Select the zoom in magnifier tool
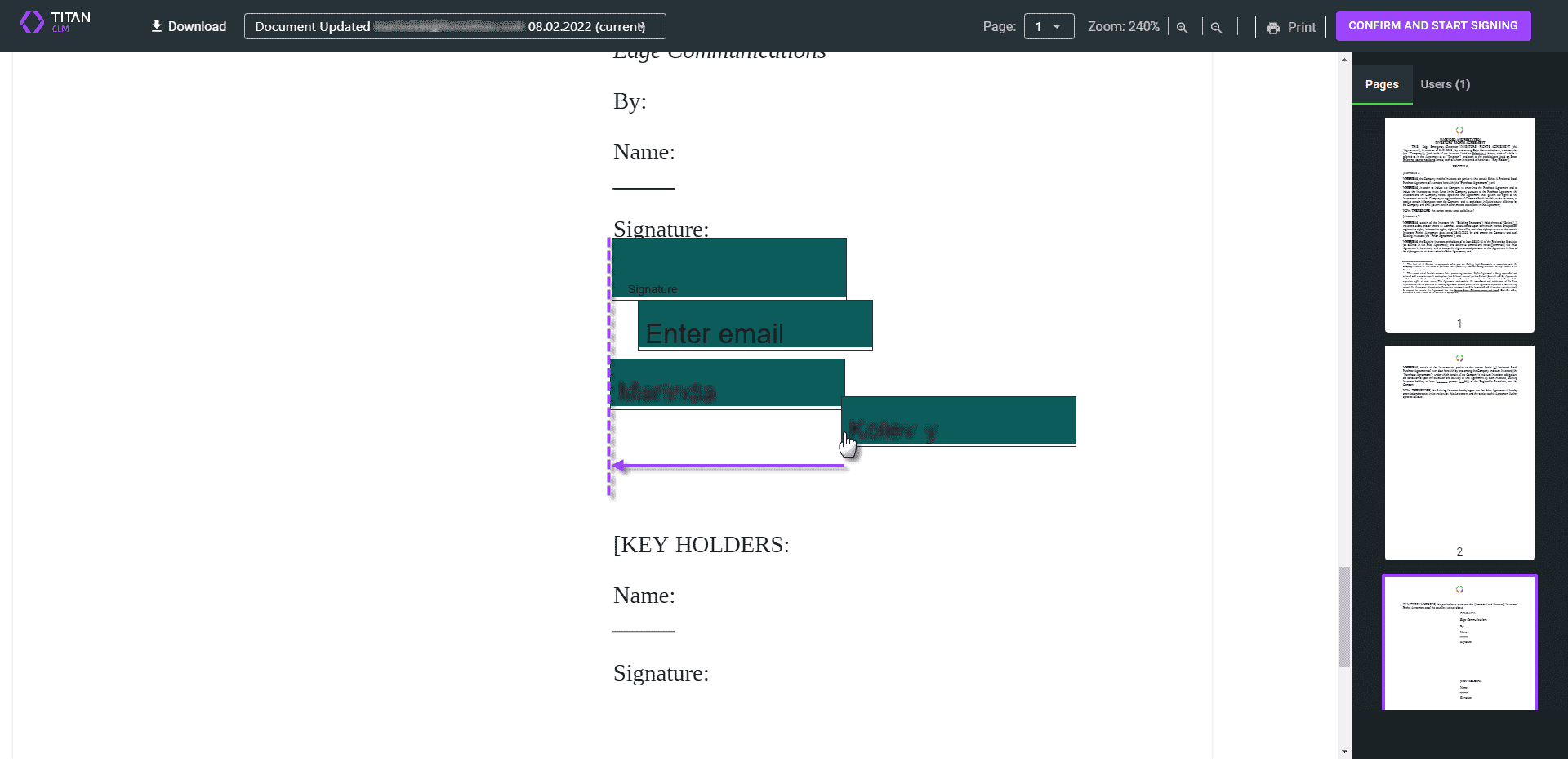This screenshot has height=759, width=1568. pyautogui.click(x=1183, y=27)
